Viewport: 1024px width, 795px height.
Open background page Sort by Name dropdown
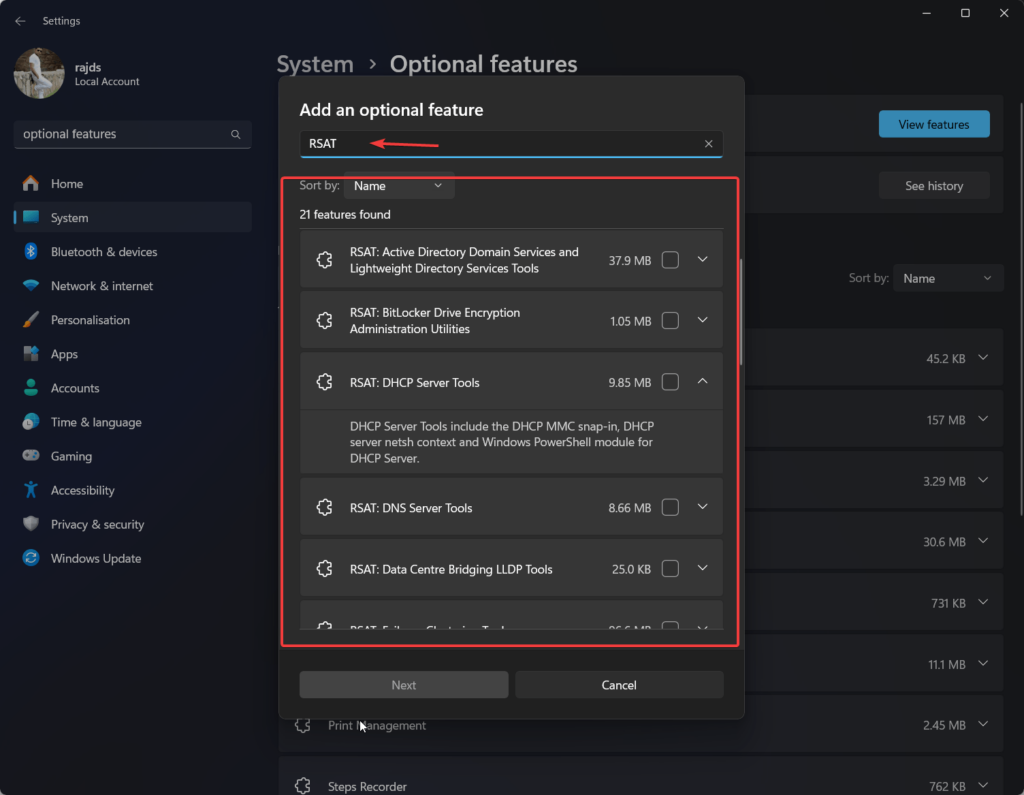948,278
